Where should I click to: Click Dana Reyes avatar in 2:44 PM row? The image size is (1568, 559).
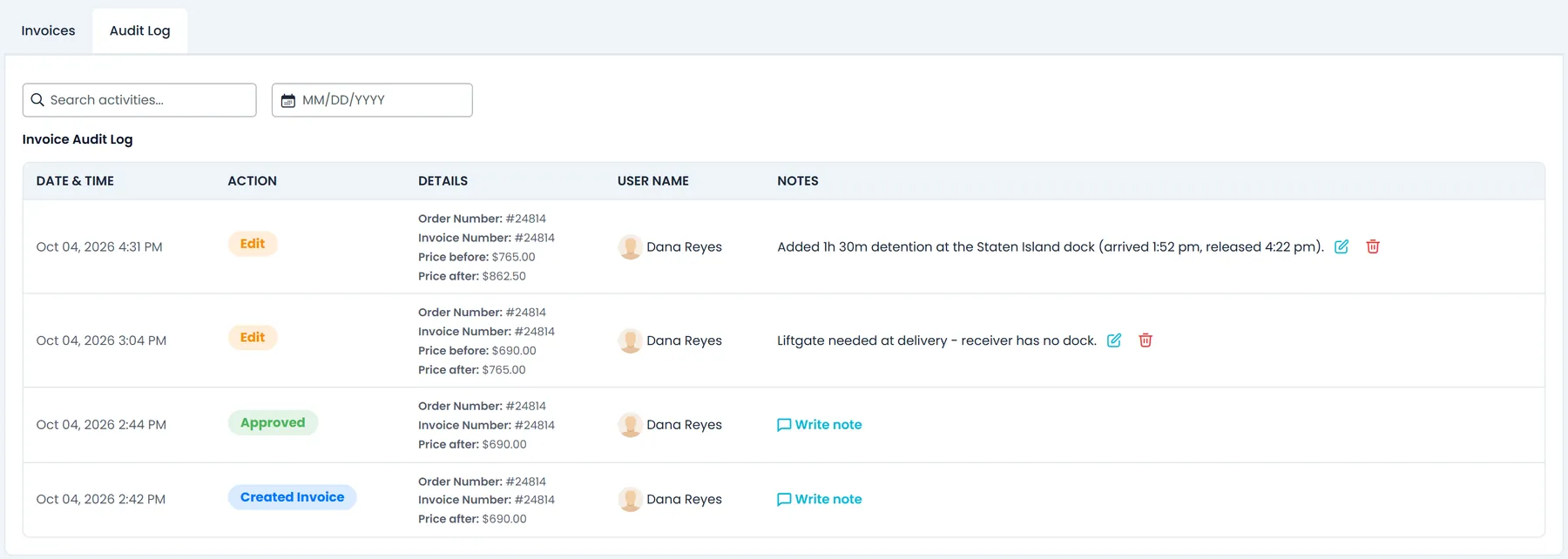point(630,425)
